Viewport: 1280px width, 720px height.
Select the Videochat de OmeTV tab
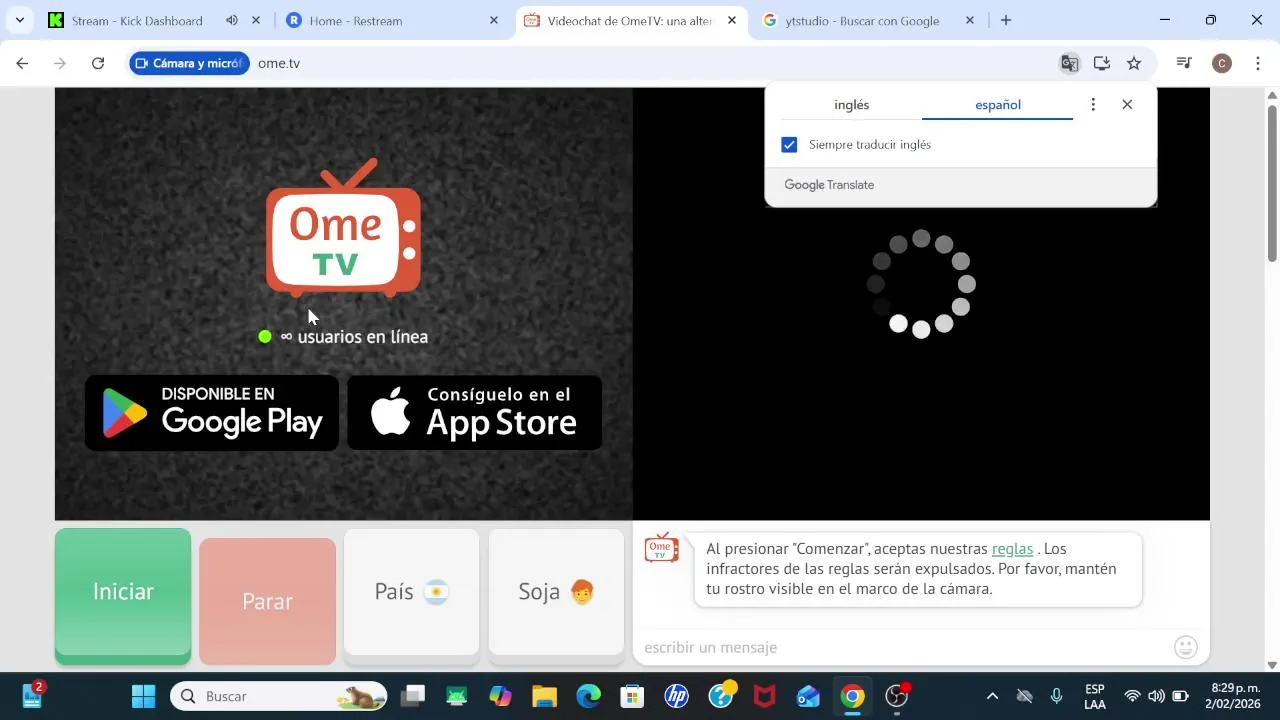pos(630,20)
